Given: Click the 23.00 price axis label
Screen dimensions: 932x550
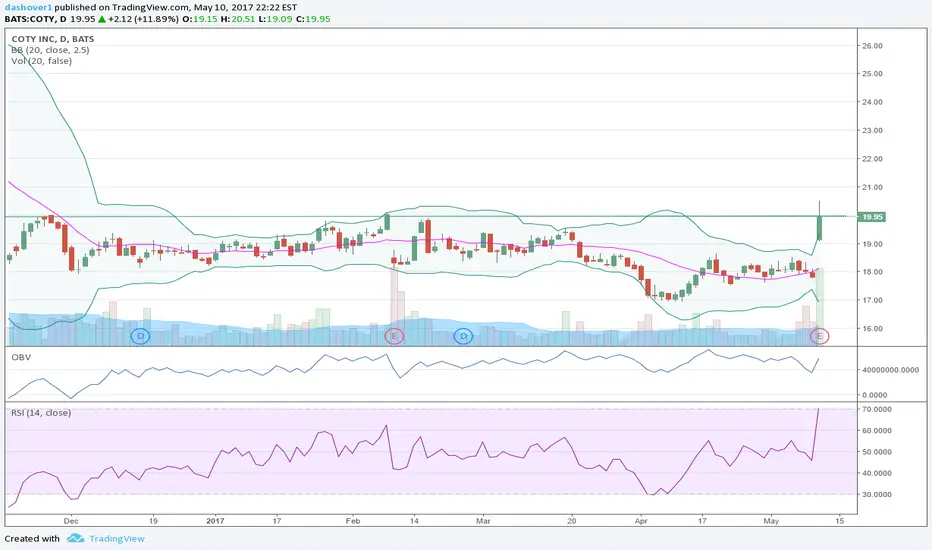Looking at the screenshot, I should coord(872,130).
